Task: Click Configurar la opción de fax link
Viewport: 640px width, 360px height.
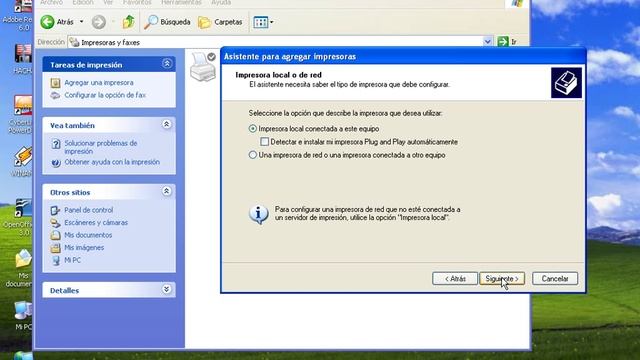Action: point(105,95)
